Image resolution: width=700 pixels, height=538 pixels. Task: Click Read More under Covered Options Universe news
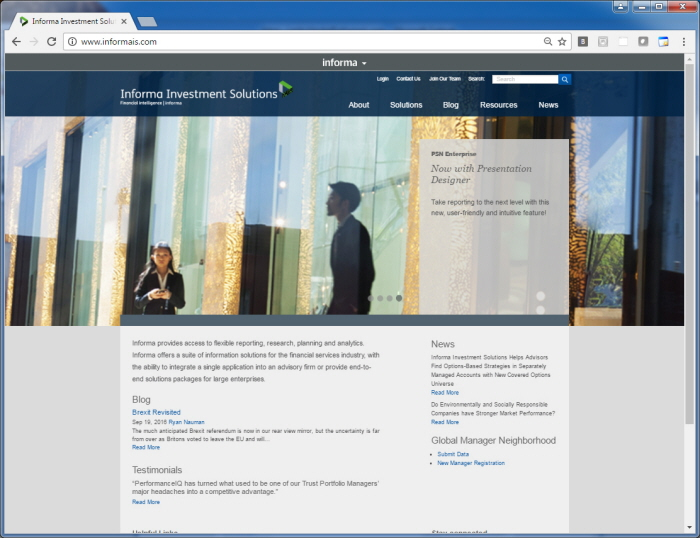coord(445,392)
